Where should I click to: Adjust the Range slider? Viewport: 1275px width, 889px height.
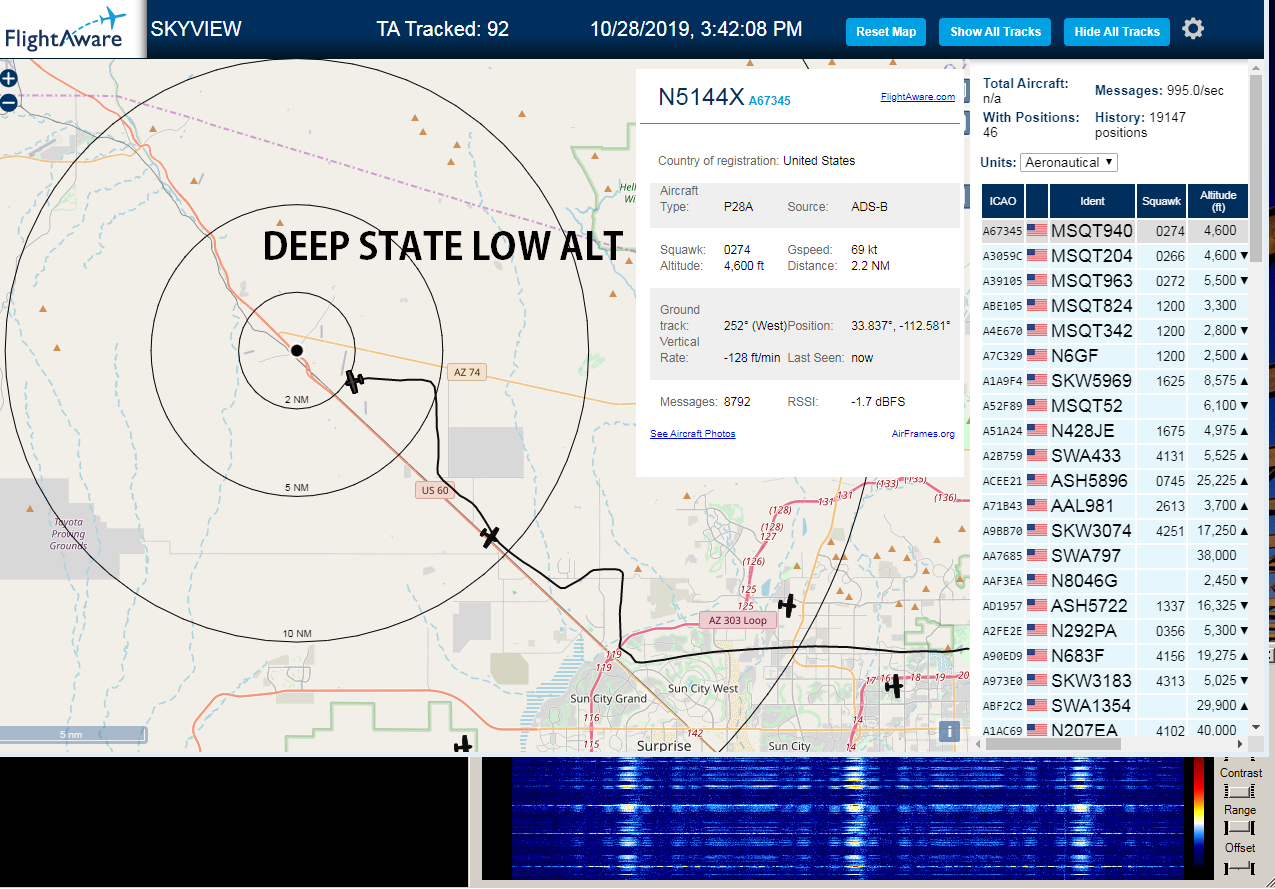pyautogui.click(x=1239, y=828)
